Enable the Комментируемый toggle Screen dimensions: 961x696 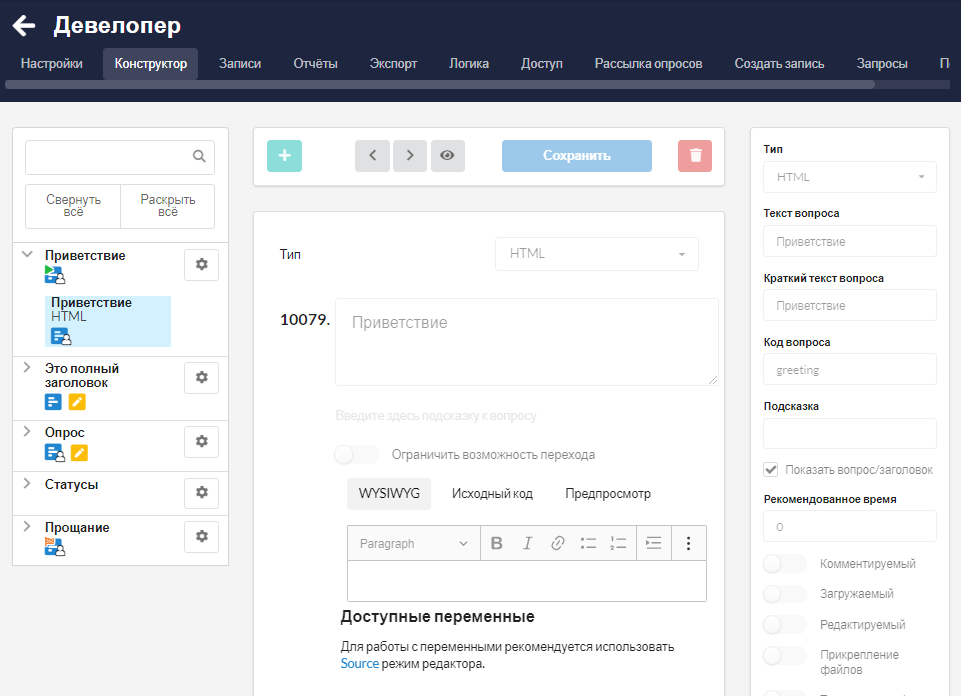[x=784, y=563]
